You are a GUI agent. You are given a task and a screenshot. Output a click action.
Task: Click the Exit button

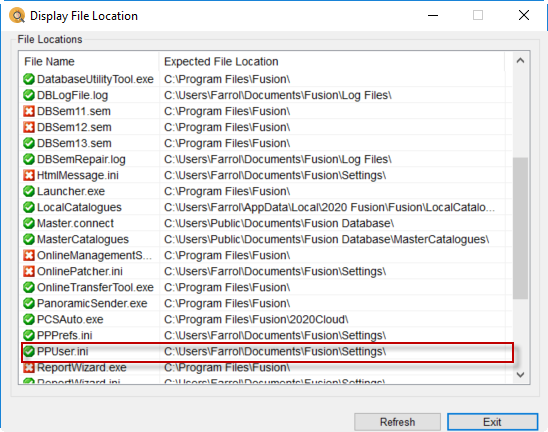tap(492, 422)
